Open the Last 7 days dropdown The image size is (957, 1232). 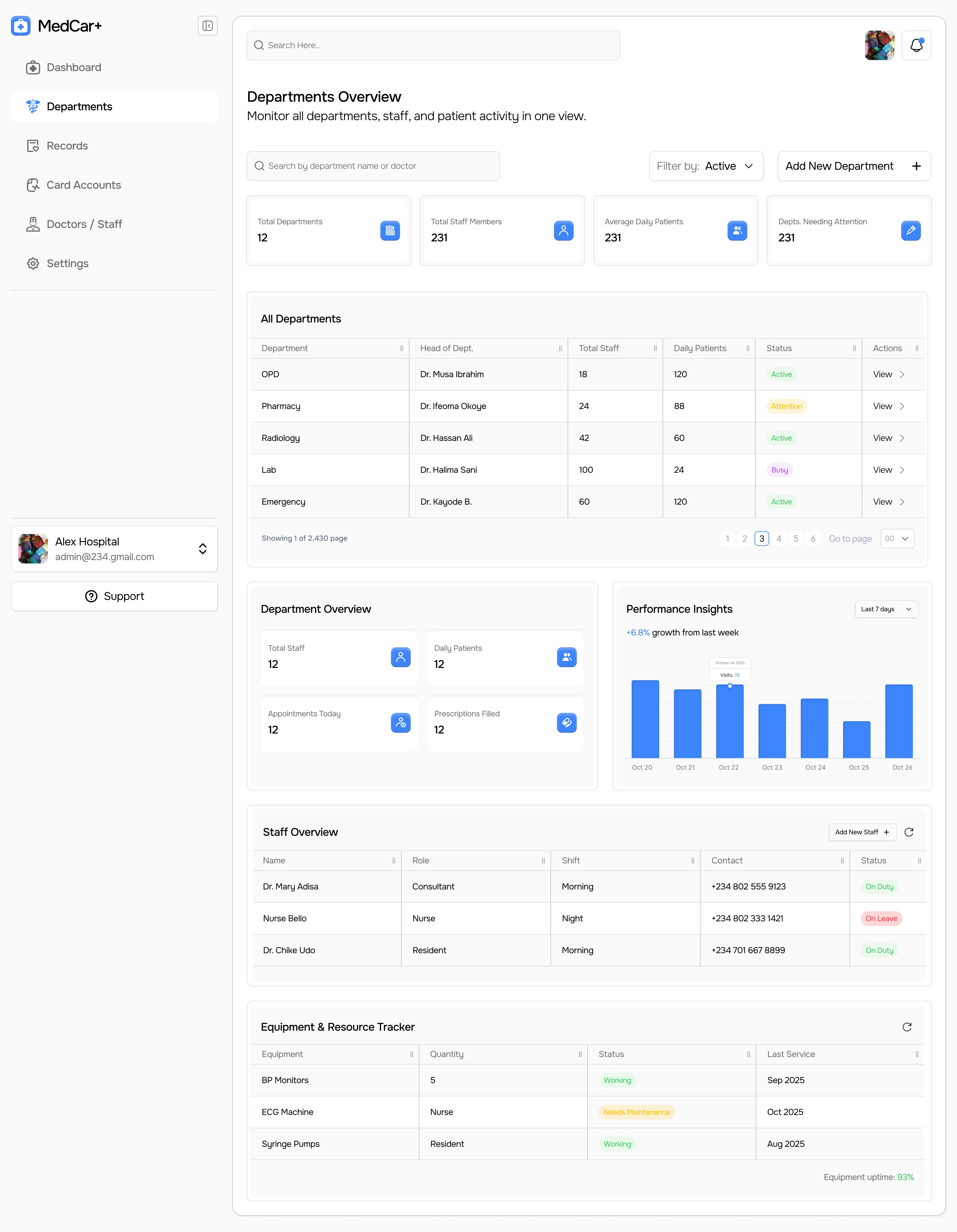click(x=886, y=609)
